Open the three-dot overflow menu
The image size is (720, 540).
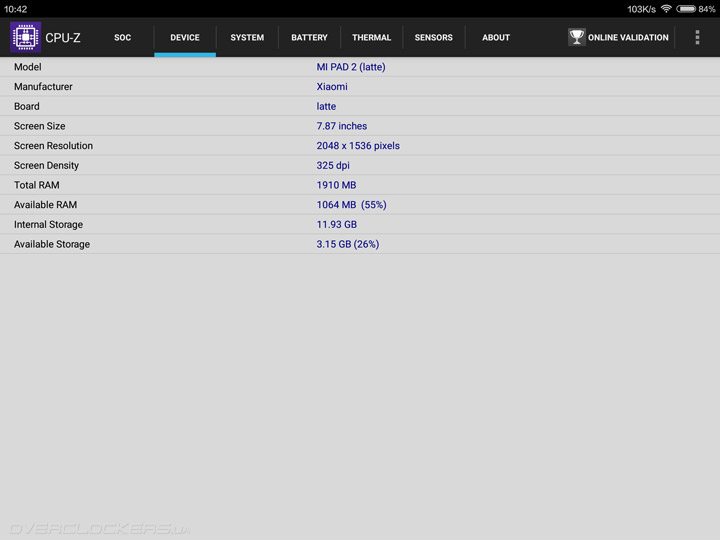coord(697,37)
